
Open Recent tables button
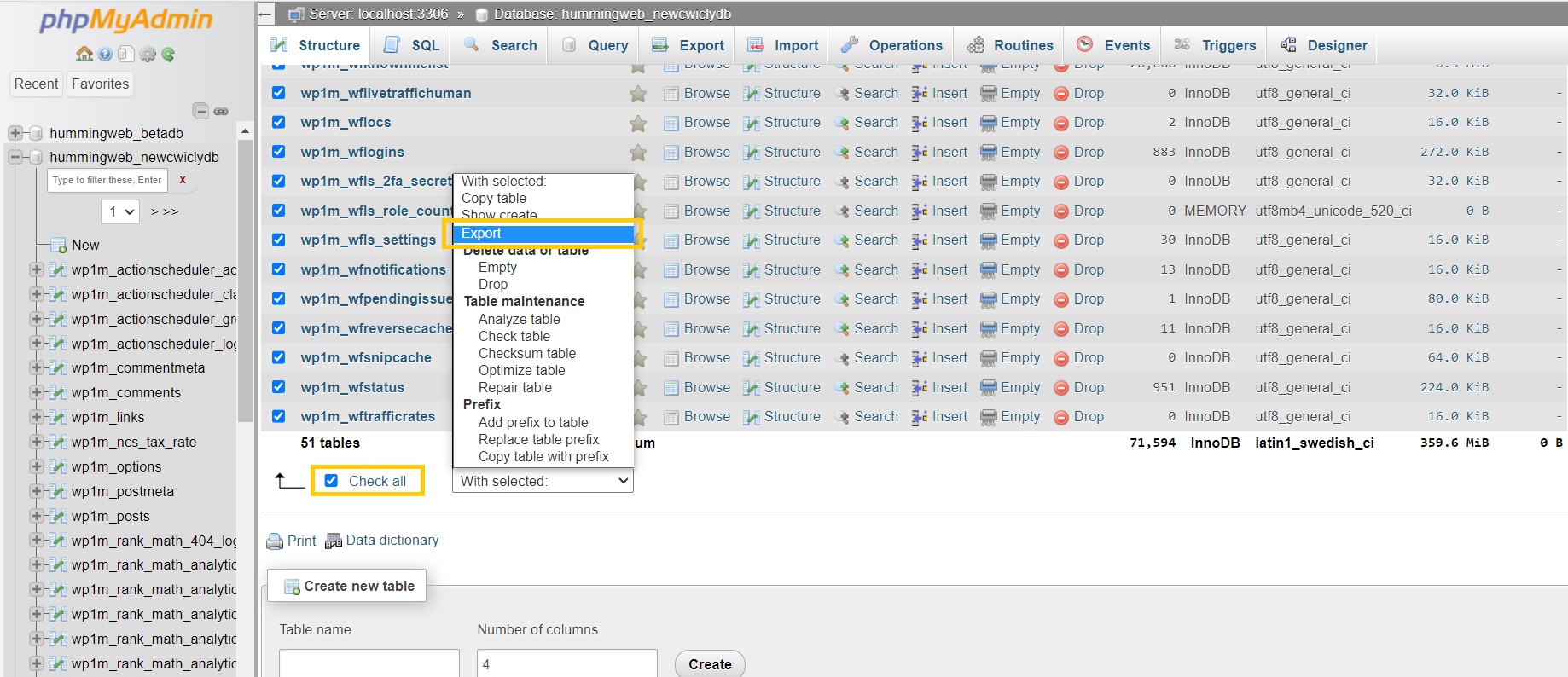(37, 84)
